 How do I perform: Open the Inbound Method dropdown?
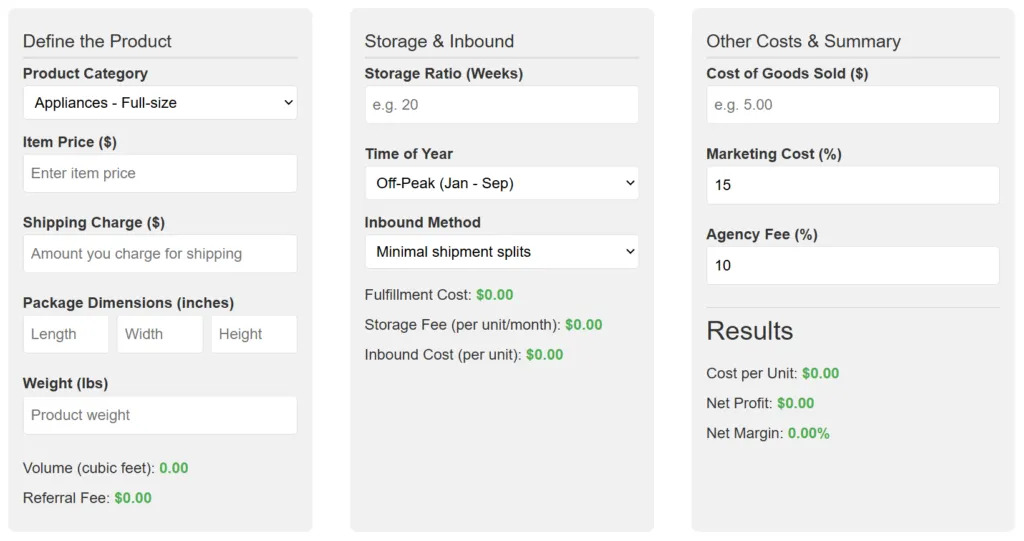(x=502, y=252)
